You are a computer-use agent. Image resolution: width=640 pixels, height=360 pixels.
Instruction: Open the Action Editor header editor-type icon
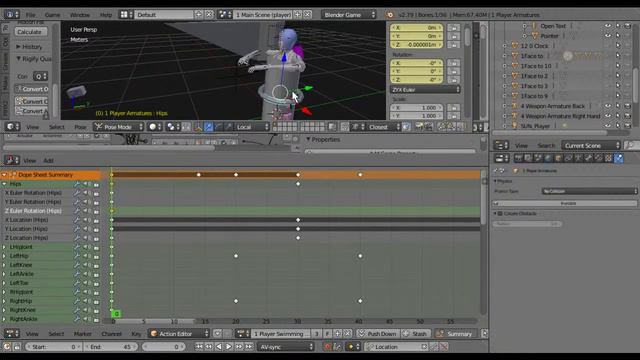pyautogui.click(x=12, y=333)
